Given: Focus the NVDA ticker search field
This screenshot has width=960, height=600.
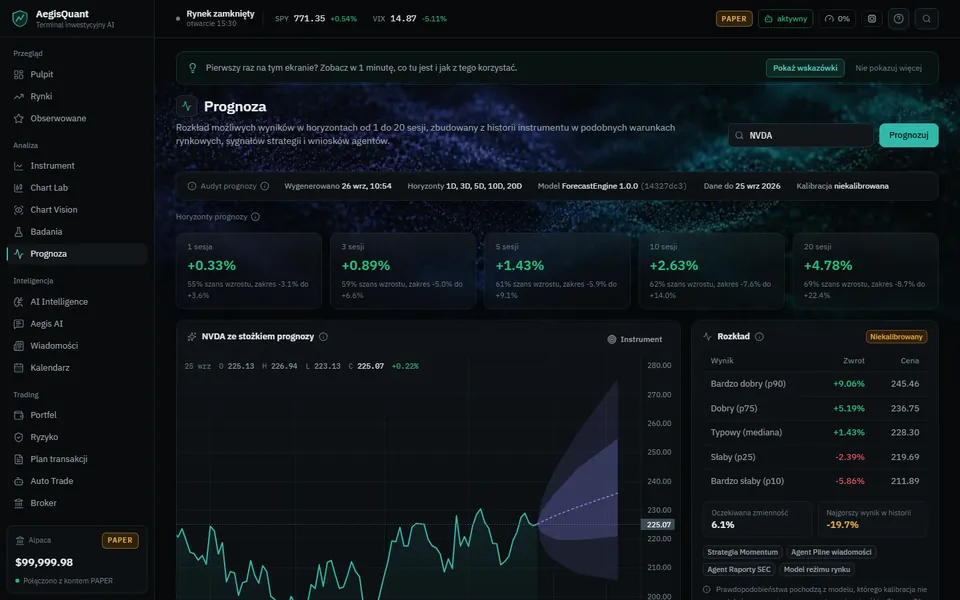Looking at the screenshot, I should tap(801, 135).
